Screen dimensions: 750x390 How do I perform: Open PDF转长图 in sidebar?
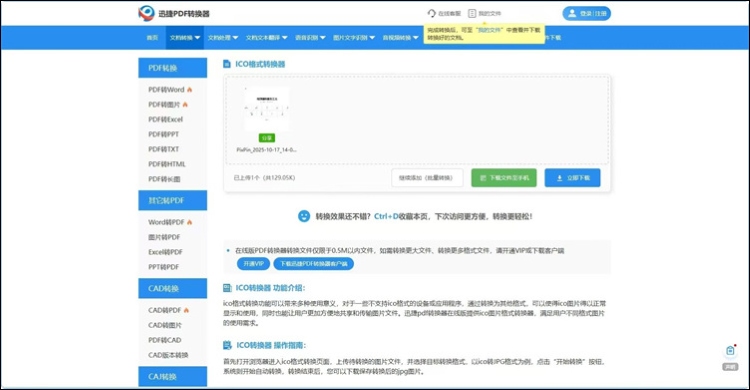(x=164, y=179)
